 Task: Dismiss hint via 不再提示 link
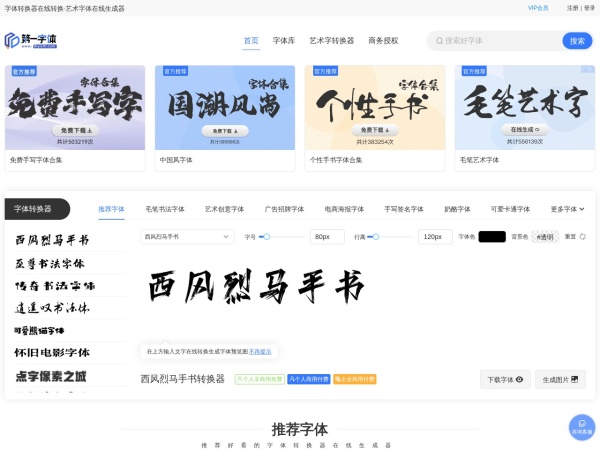[260, 352]
